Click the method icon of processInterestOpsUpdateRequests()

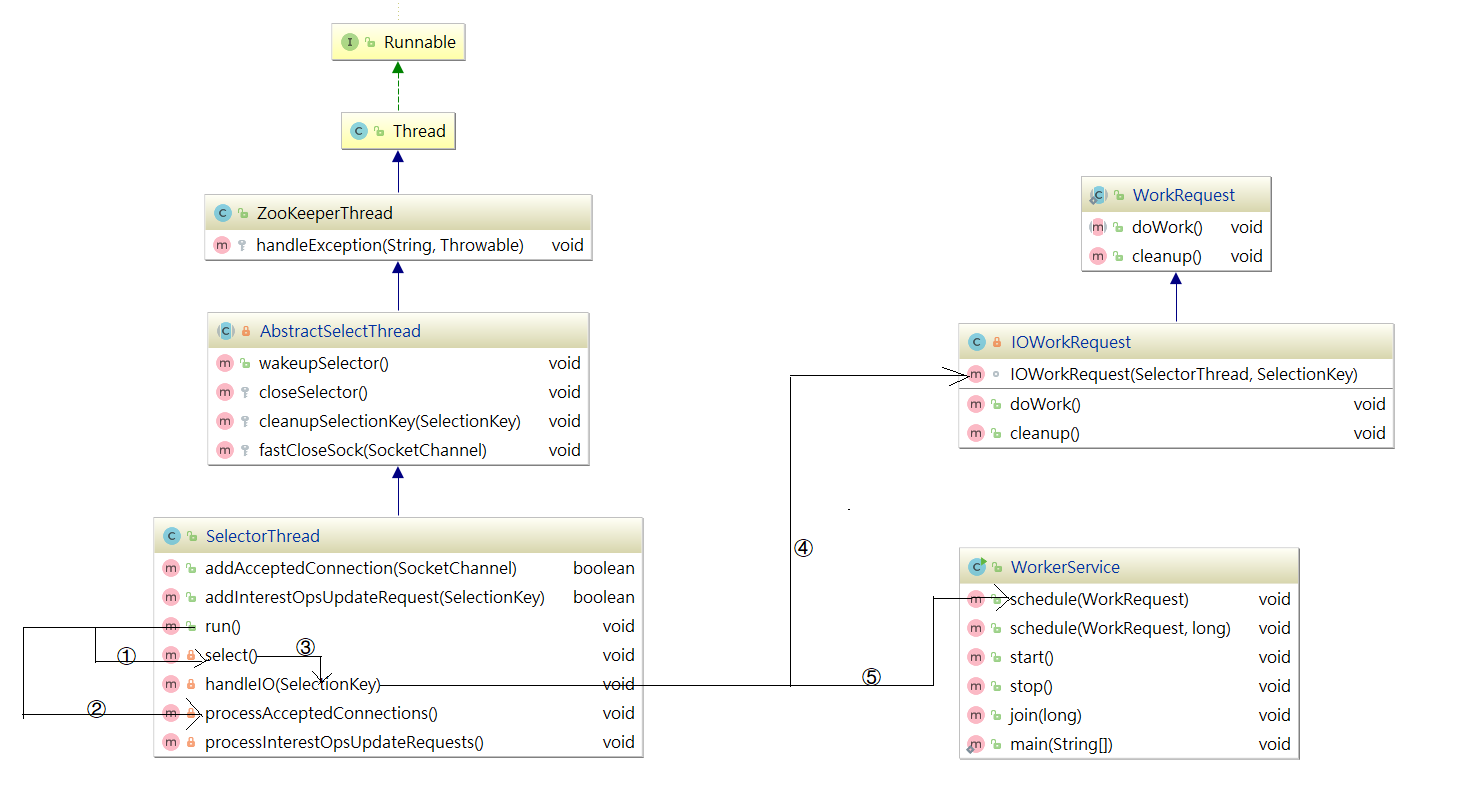[x=170, y=742]
